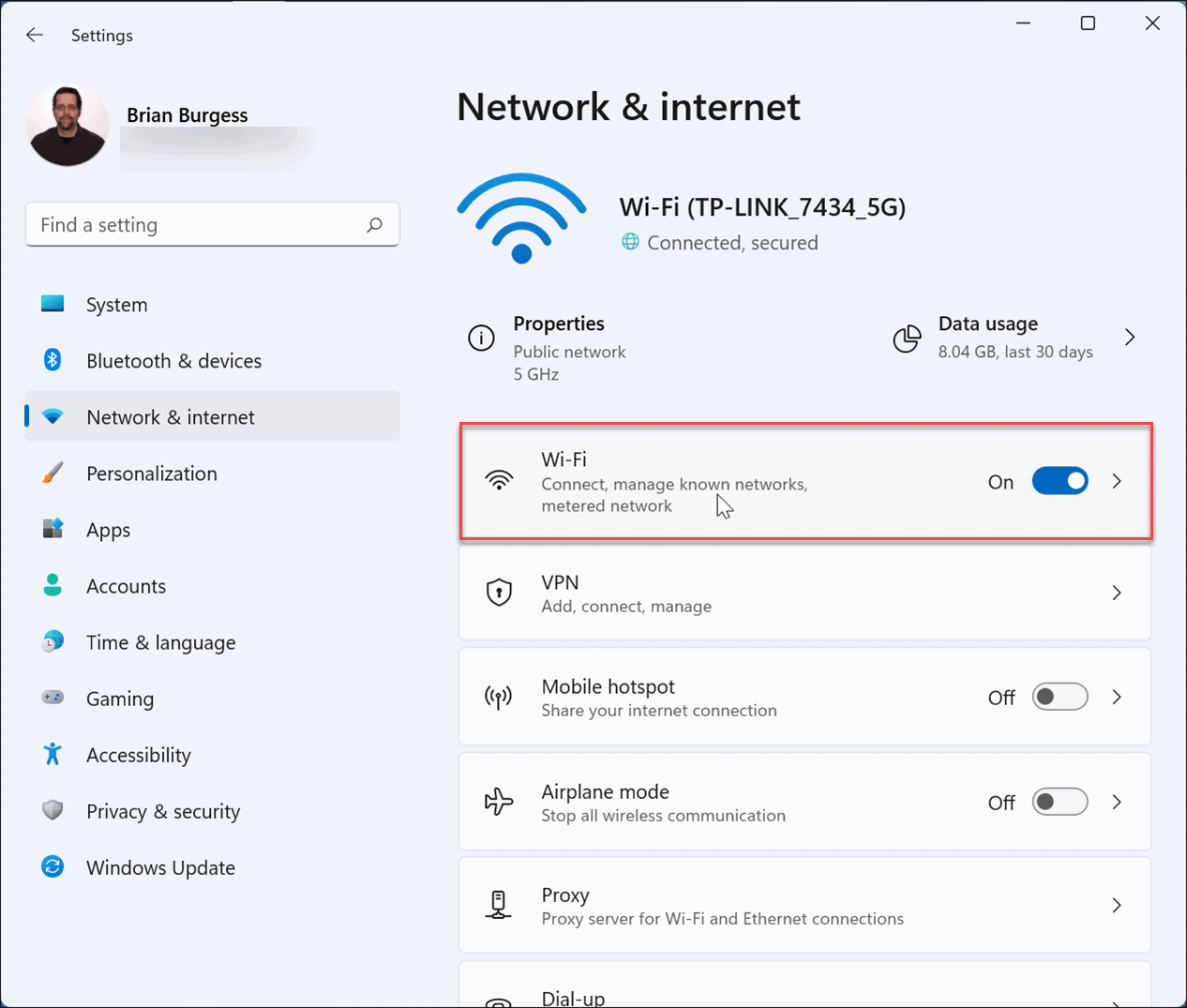Click the Find a setting search box

click(197, 225)
